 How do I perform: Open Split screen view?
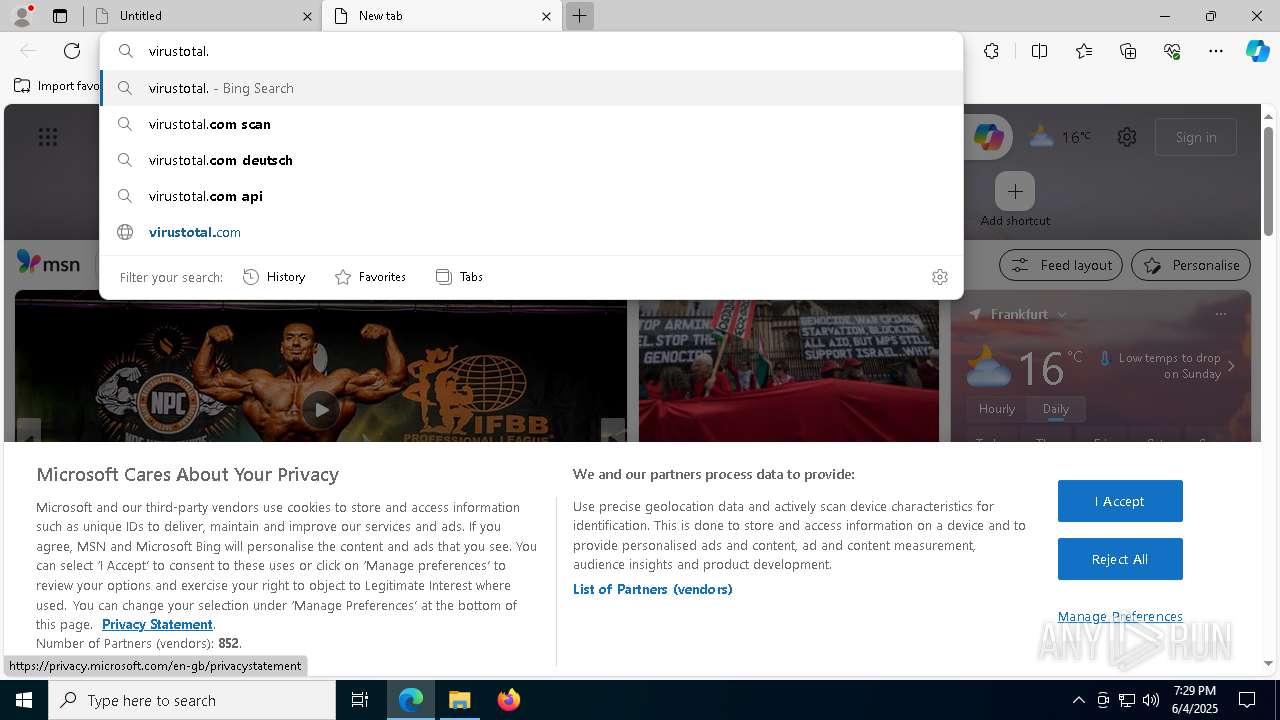point(1039,51)
